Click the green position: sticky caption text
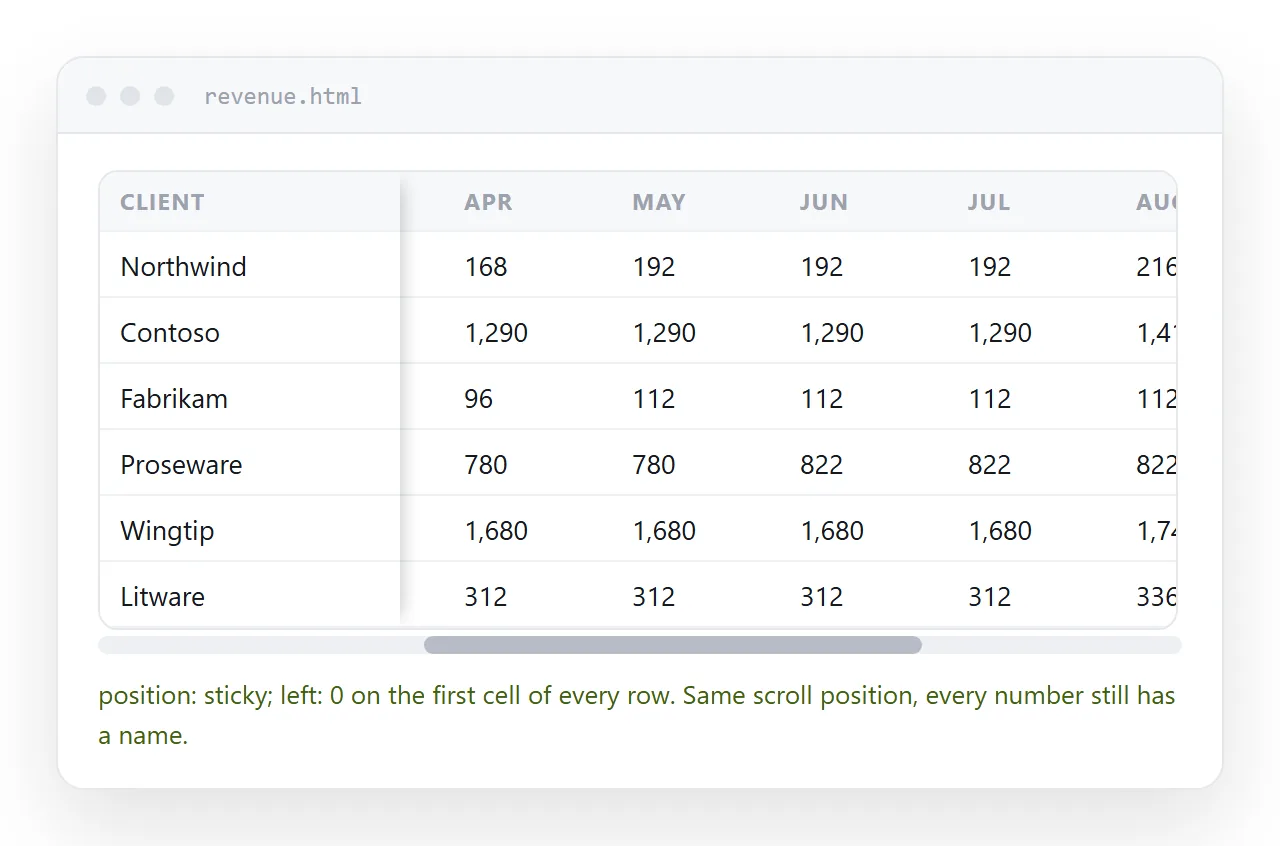Image resolution: width=1280 pixels, height=846 pixels. [637, 716]
